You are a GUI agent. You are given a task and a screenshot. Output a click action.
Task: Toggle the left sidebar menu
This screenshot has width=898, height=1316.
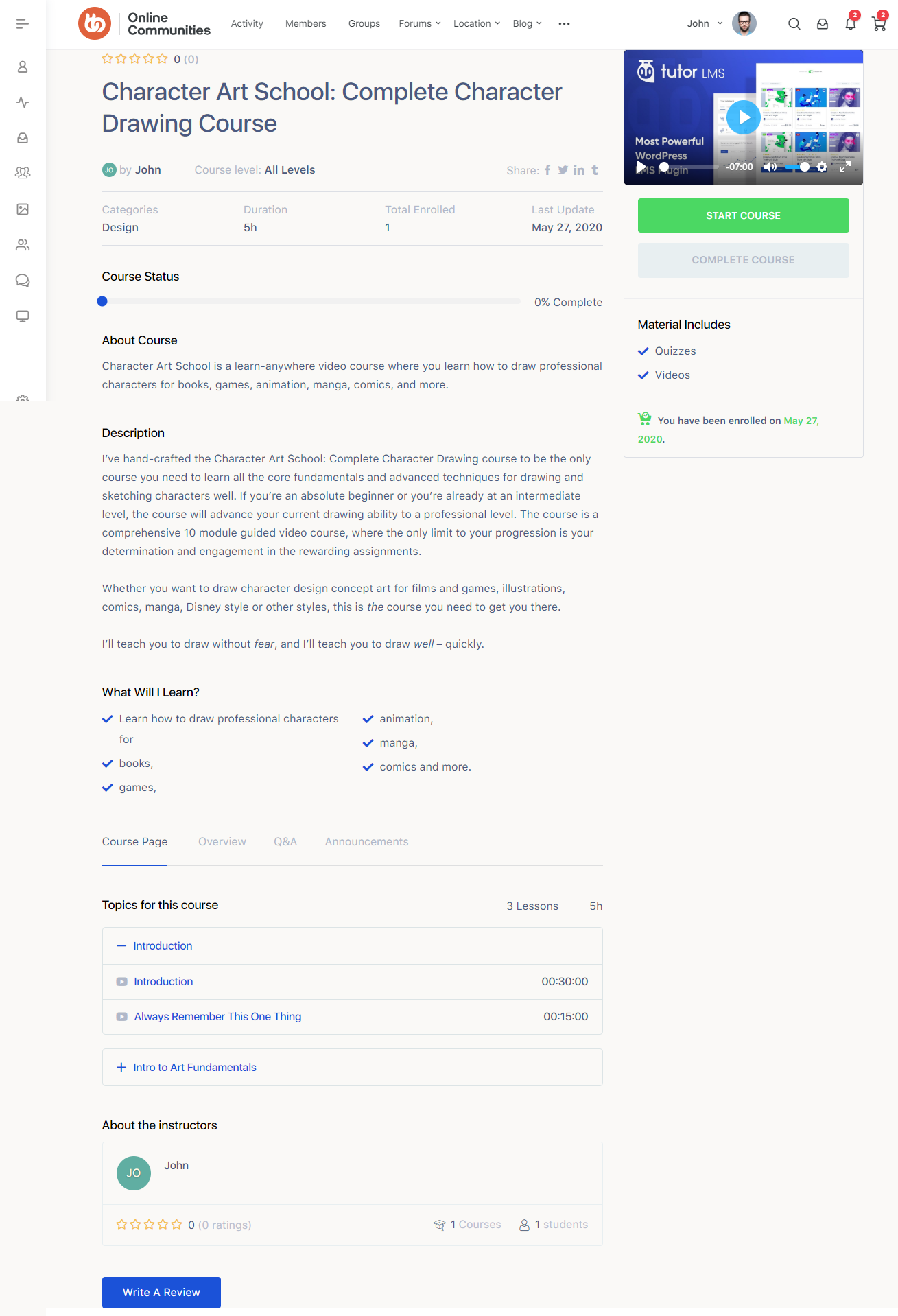23,24
